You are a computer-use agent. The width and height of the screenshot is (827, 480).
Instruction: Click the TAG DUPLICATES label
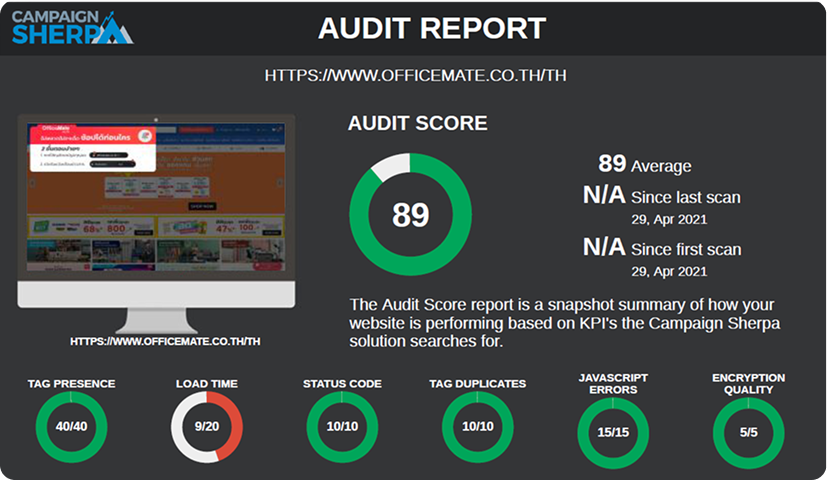tap(478, 383)
